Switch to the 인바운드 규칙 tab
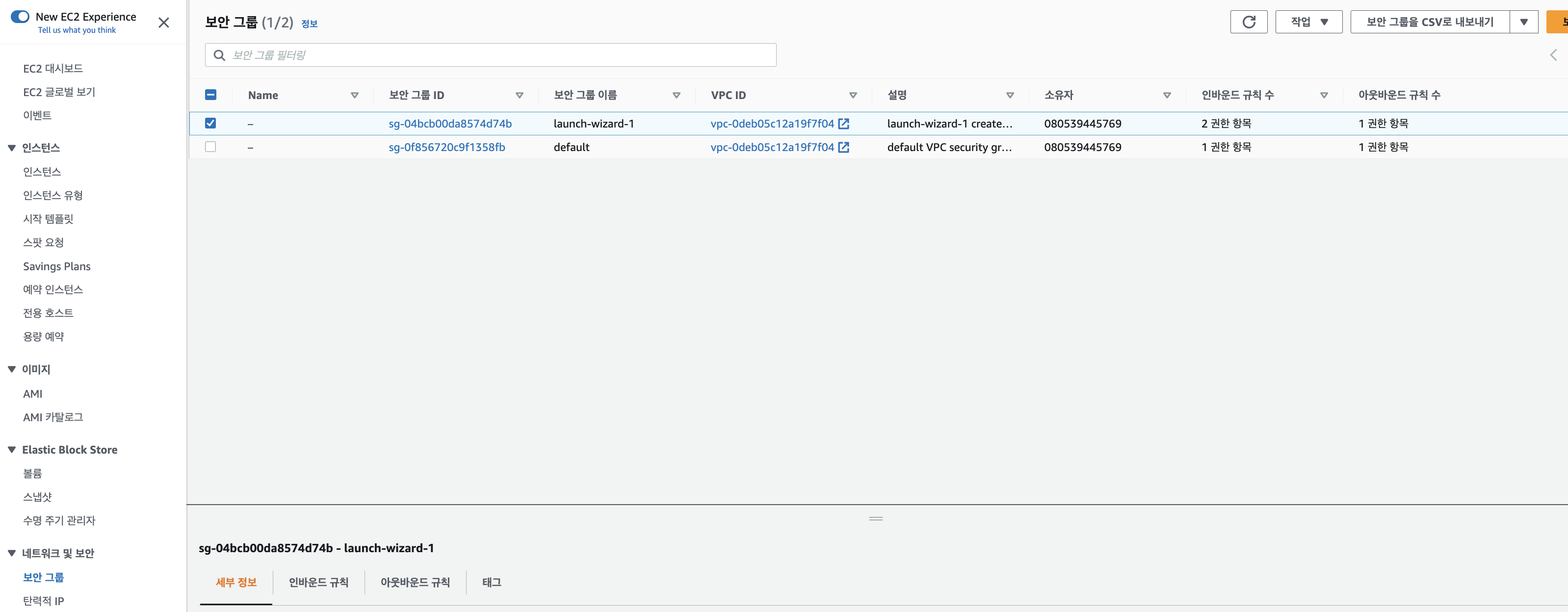 click(318, 582)
